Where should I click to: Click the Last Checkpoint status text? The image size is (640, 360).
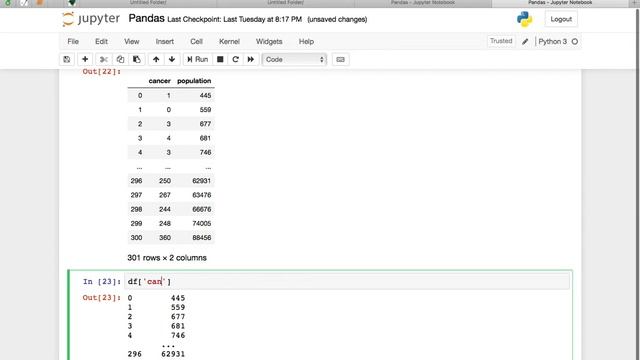(x=235, y=19)
